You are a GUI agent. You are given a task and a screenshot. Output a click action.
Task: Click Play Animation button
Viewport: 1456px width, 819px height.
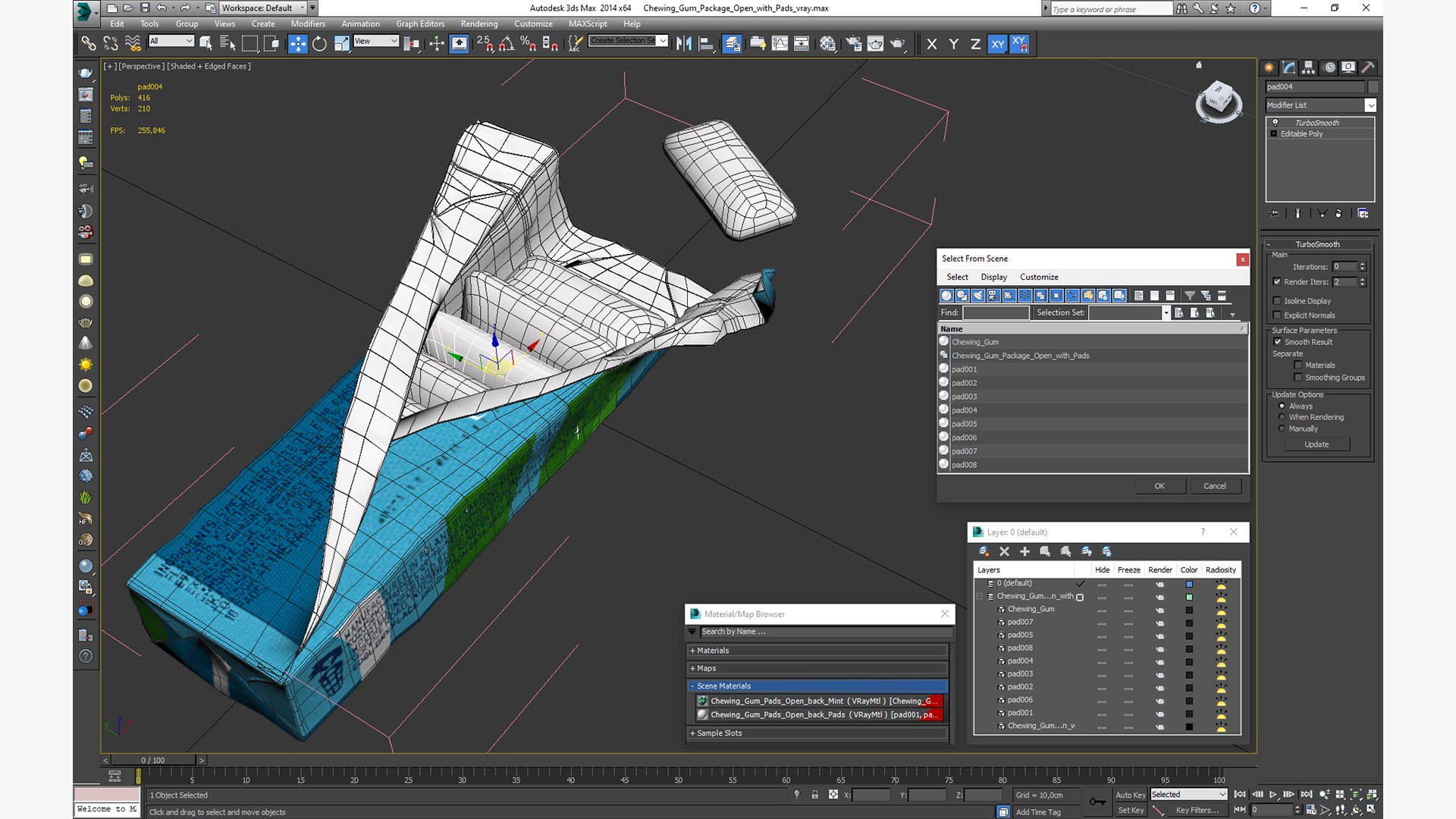click(1273, 794)
